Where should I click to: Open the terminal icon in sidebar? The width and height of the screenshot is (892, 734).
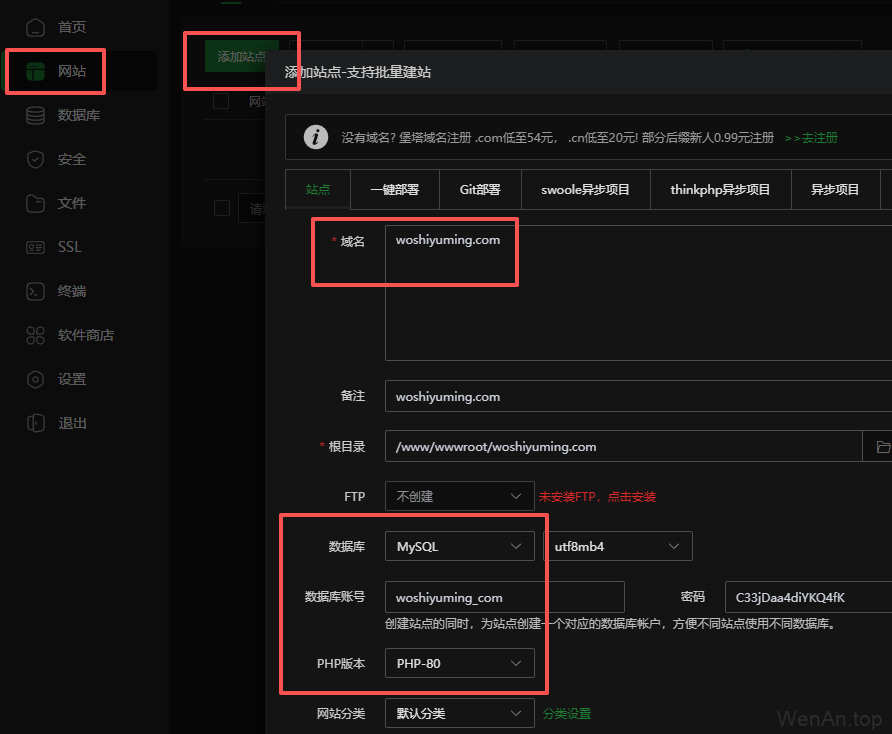pos(36,291)
